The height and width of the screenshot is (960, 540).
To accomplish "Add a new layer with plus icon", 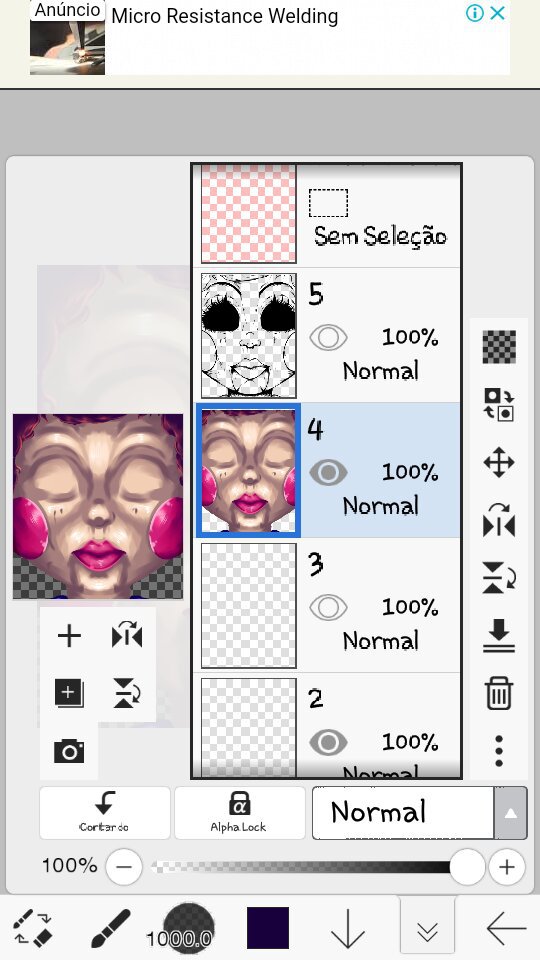I will pyautogui.click(x=69, y=636).
